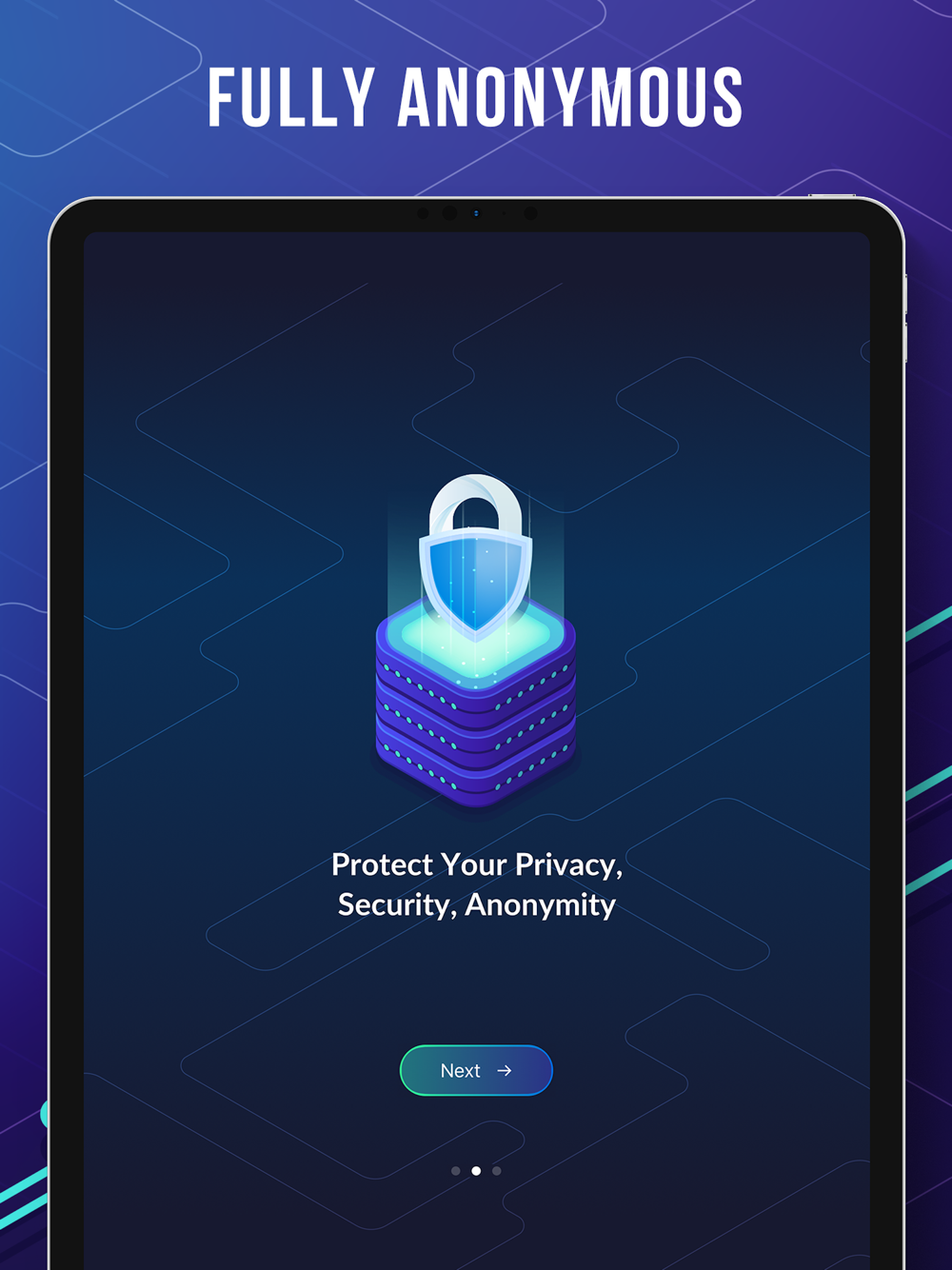The height and width of the screenshot is (1270, 952).
Task: Select the highlighted middle page dot
Action: 476,1171
